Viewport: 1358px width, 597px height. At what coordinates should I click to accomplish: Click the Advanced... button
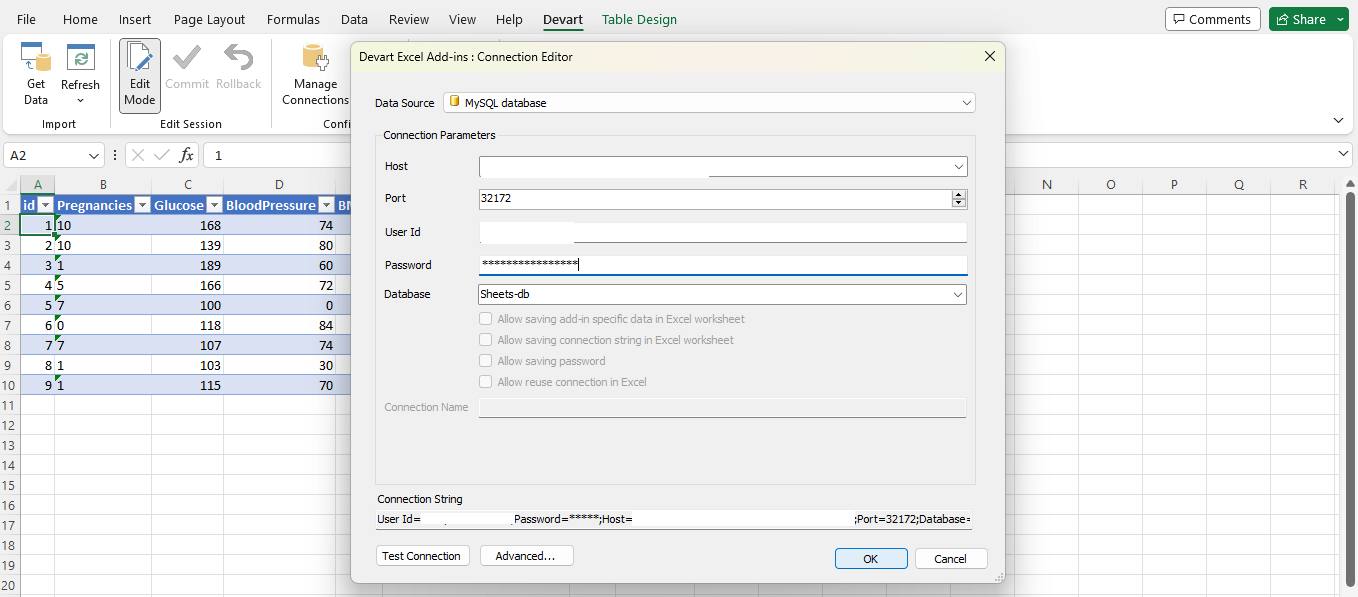[525, 556]
